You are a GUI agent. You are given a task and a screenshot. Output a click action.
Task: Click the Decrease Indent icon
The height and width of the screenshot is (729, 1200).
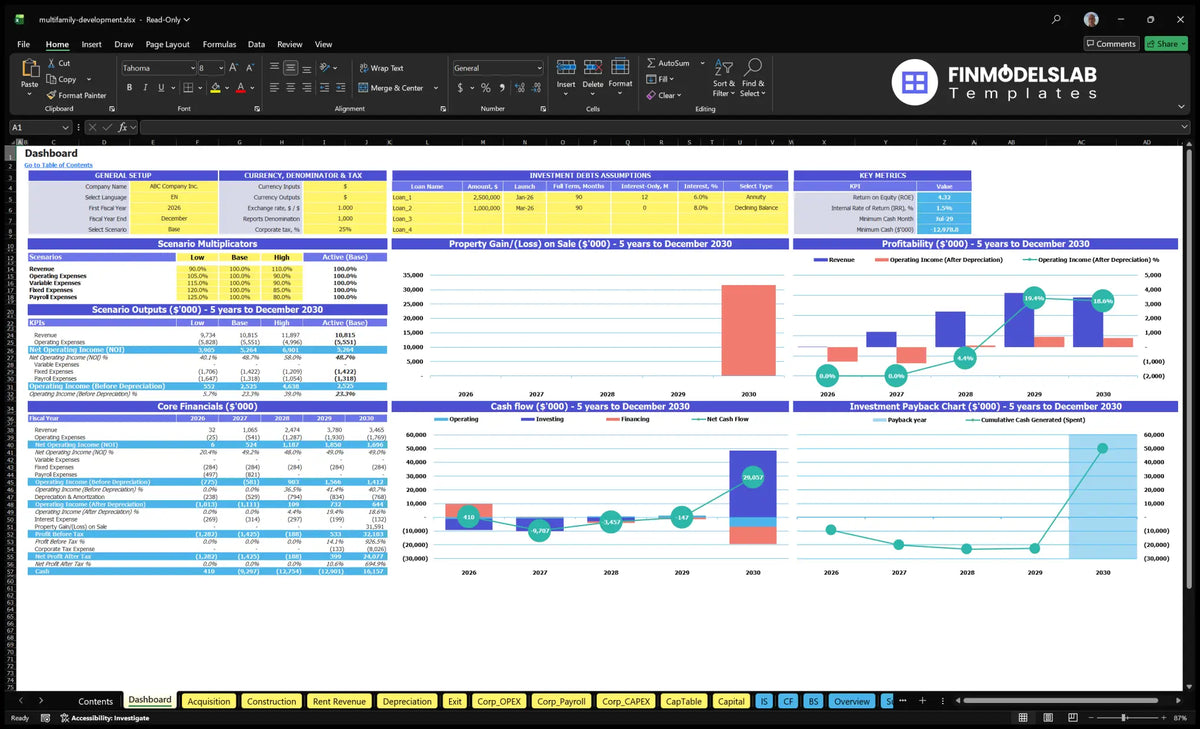coord(326,88)
